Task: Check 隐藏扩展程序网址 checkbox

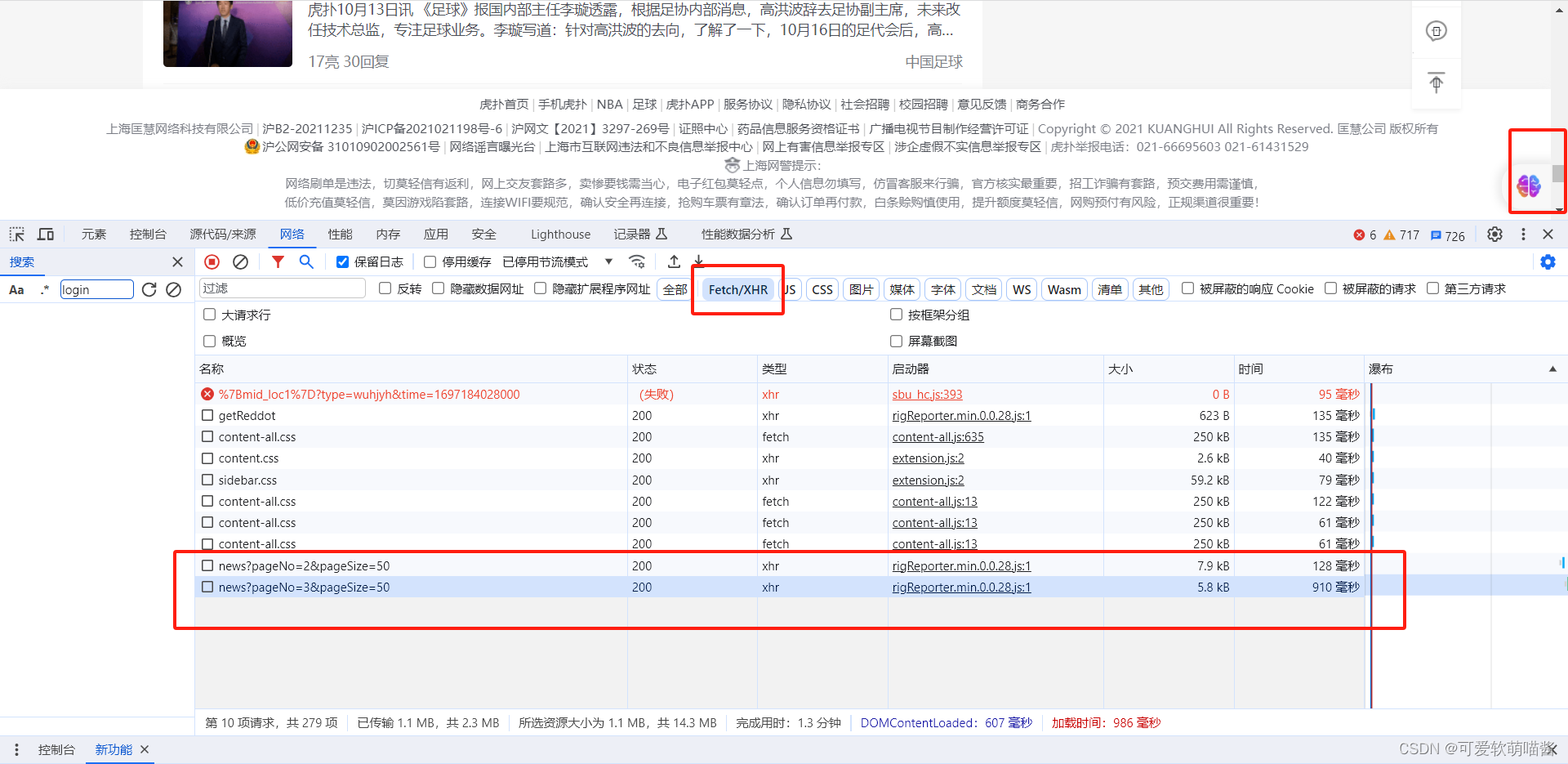Action: (x=541, y=288)
